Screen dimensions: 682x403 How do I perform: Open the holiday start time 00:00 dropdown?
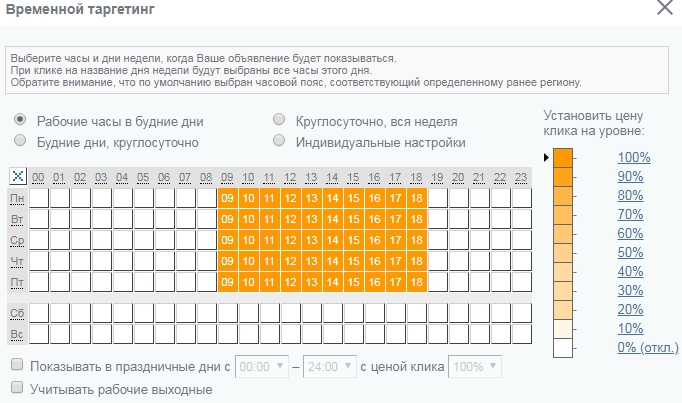(x=262, y=366)
